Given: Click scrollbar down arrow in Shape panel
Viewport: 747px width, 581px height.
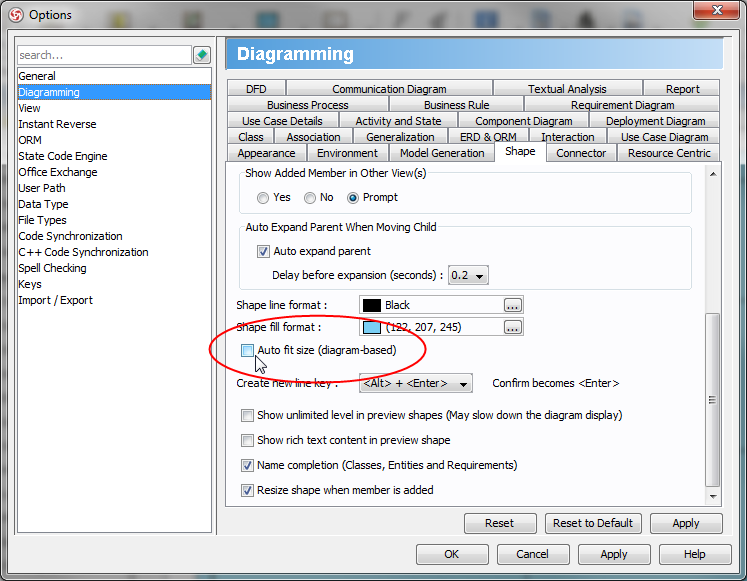Looking at the screenshot, I should pos(713,495).
